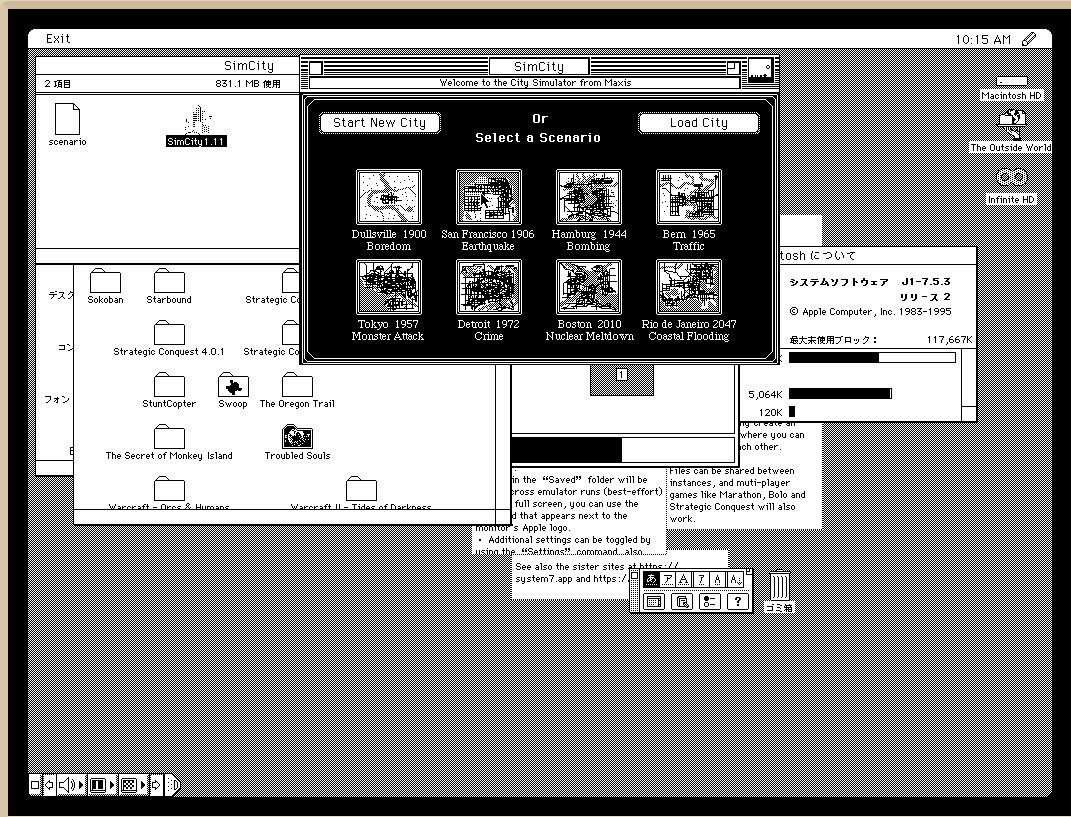Open the Detroit 1972 Crime scenario picture
This screenshot has width=1071, height=817.
pos(488,287)
